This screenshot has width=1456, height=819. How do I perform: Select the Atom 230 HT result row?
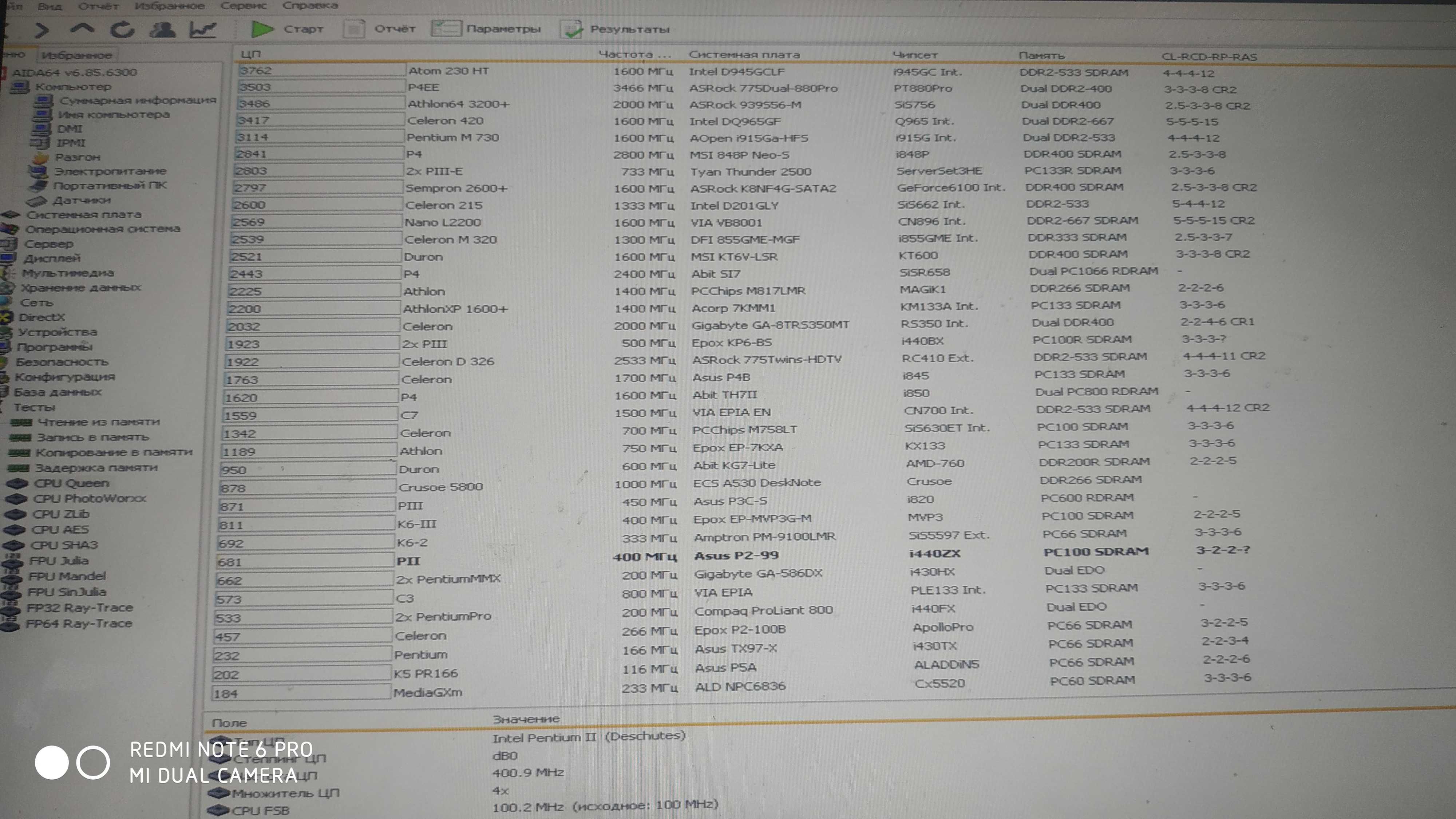point(726,71)
